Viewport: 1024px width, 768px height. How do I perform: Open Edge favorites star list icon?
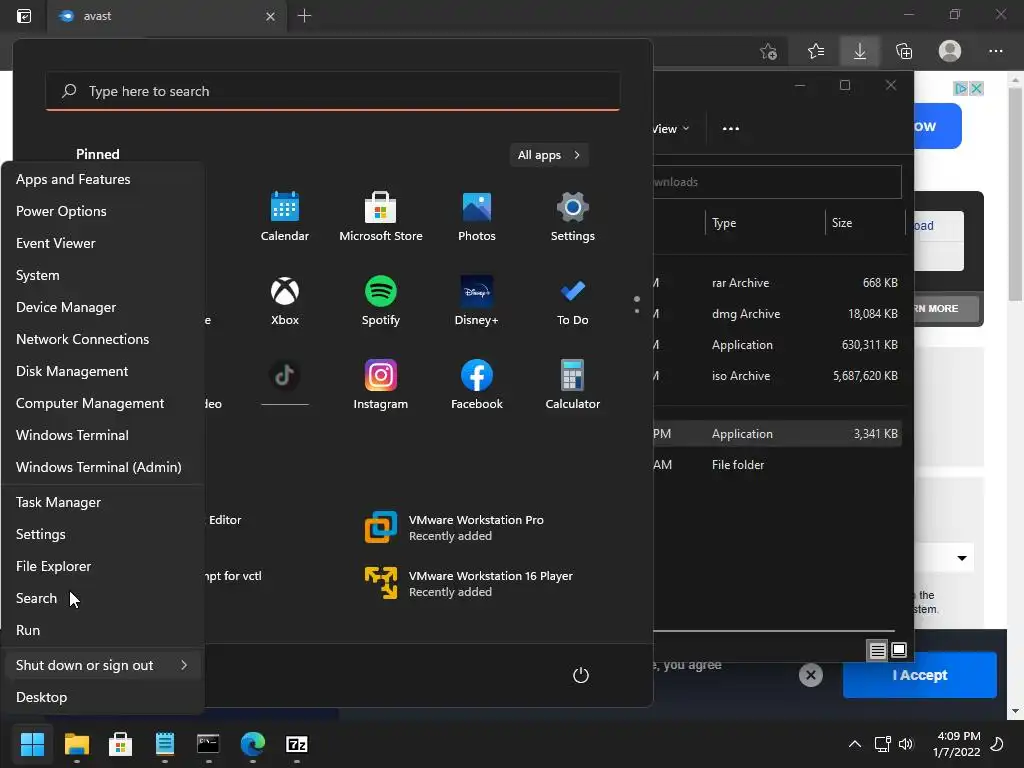[x=816, y=51]
